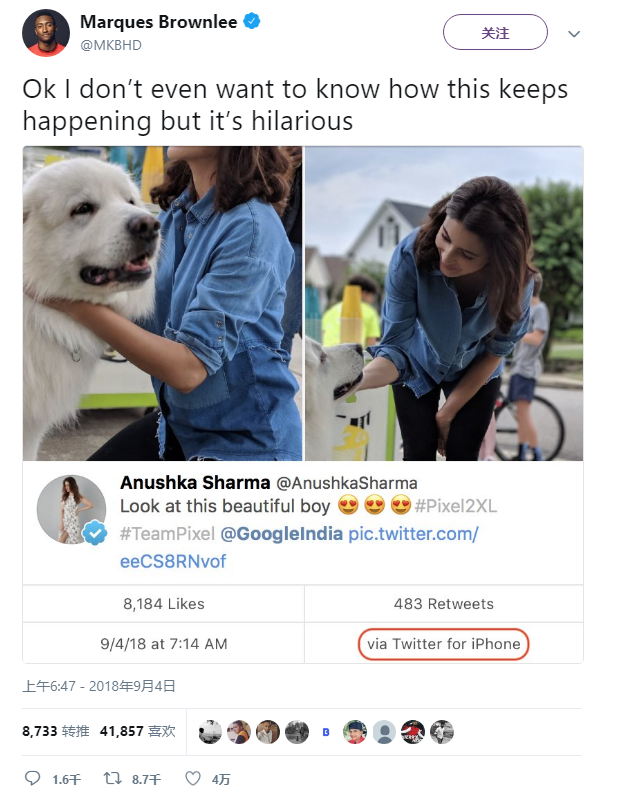Click the last liker avatar in the row

point(442,732)
